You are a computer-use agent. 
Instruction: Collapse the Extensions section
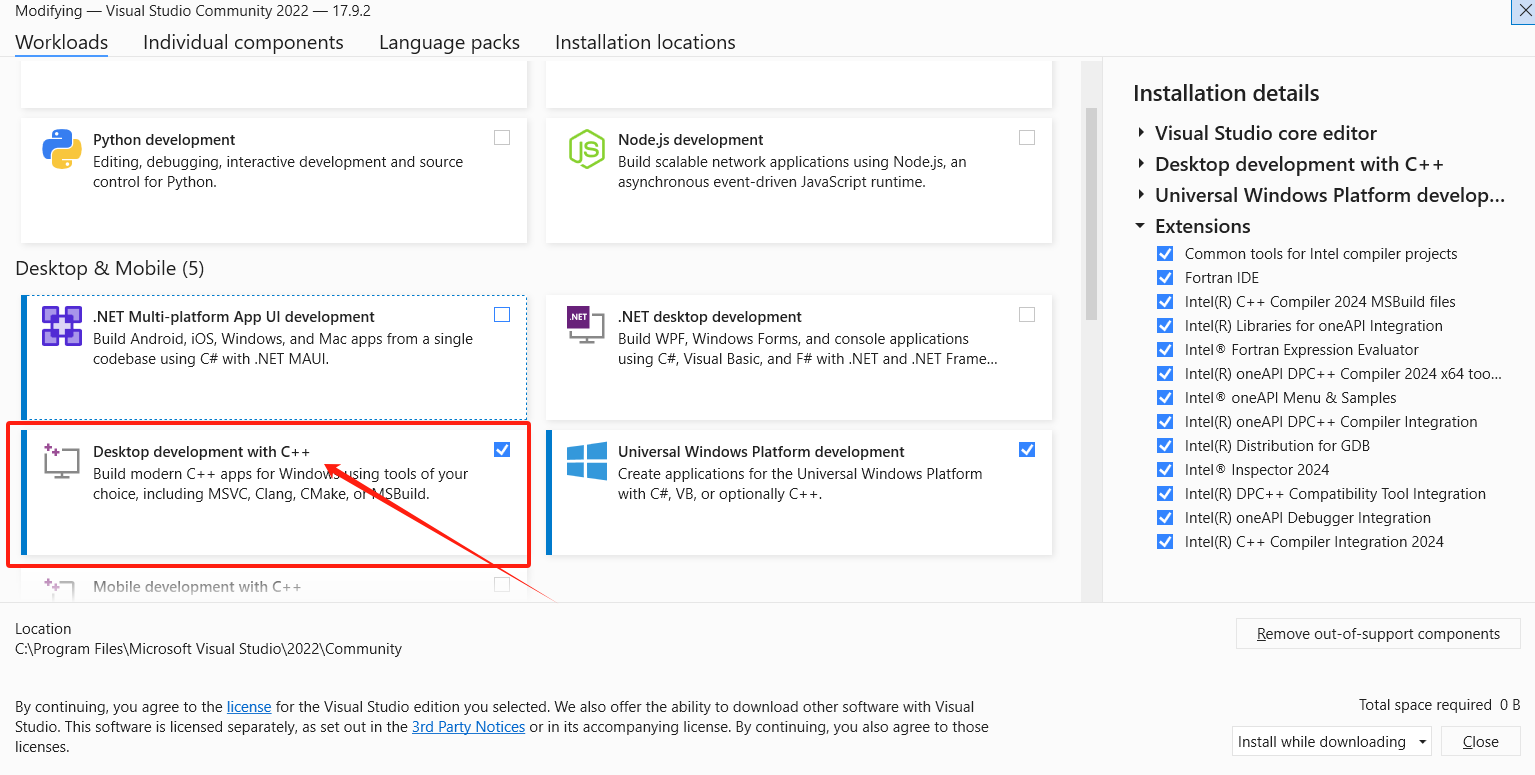[x=1141, y=227]
